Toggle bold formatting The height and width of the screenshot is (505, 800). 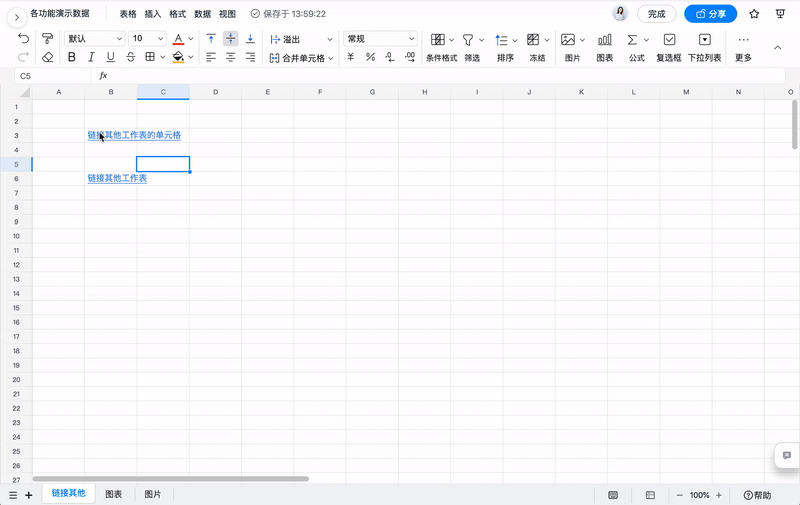[x=72, y=58]
